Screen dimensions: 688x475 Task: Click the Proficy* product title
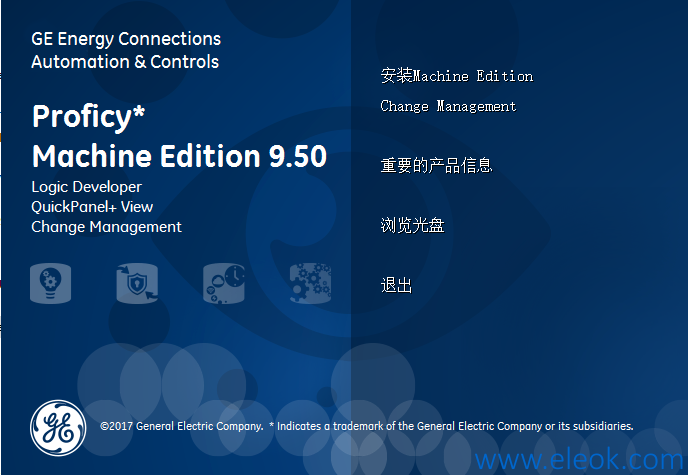[88, 118]
